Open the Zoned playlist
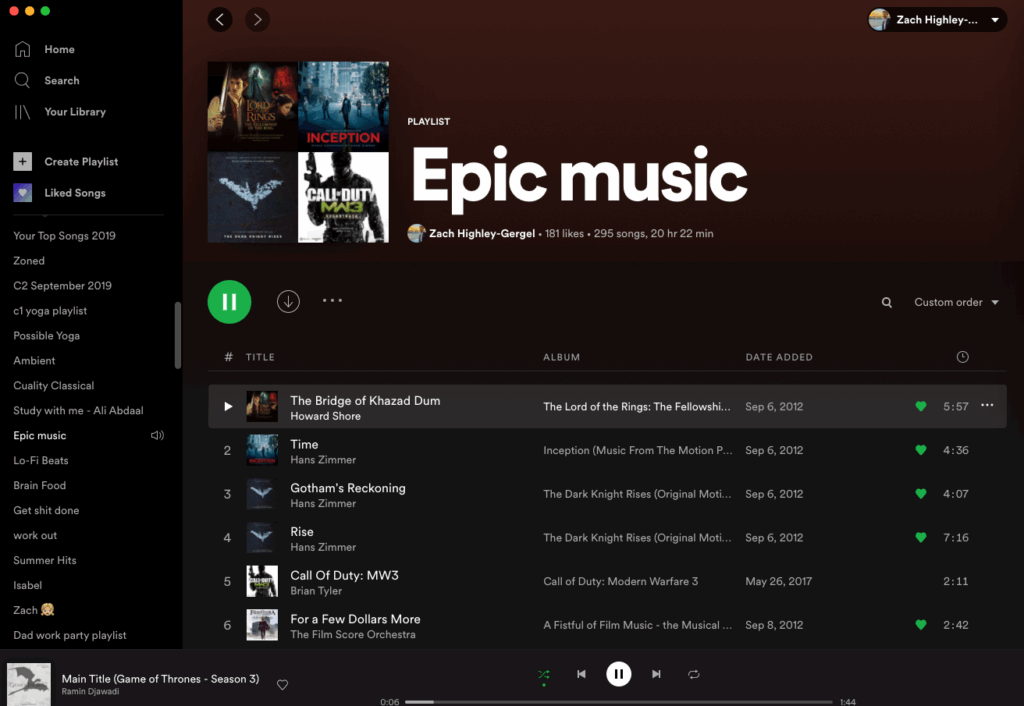This screenshot has height=706, width=1024. pos(29,261)
